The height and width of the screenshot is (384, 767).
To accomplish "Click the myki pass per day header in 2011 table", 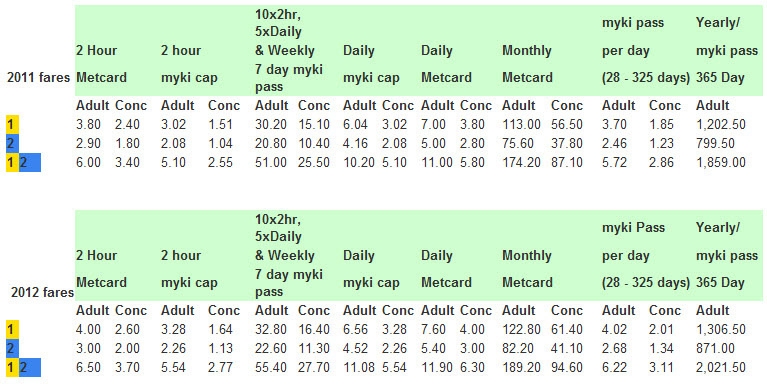I will pyautogui.click(x=646, y=50).
